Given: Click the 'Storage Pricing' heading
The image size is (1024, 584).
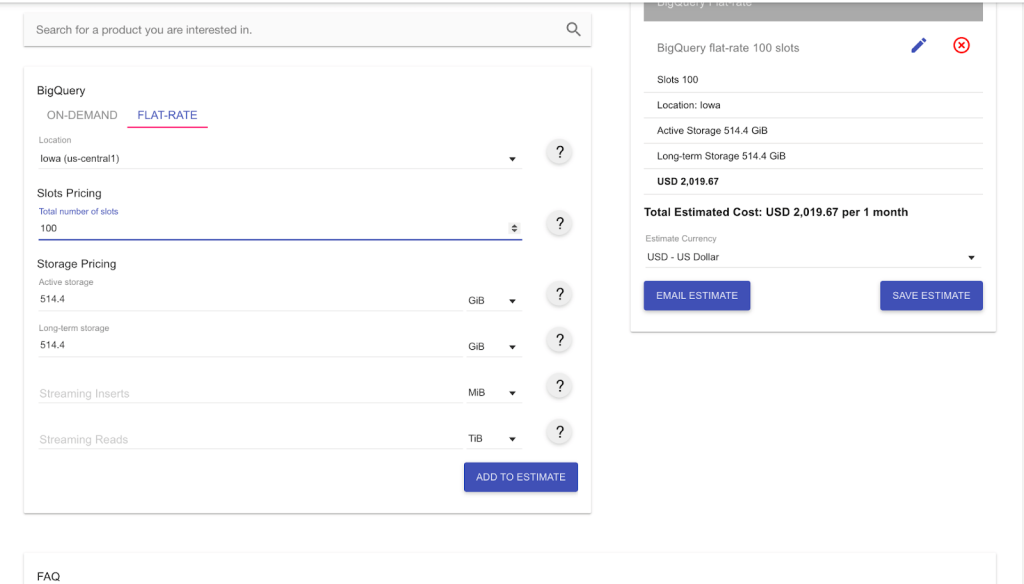Looking at the screenshot, I should pos(76,264).
